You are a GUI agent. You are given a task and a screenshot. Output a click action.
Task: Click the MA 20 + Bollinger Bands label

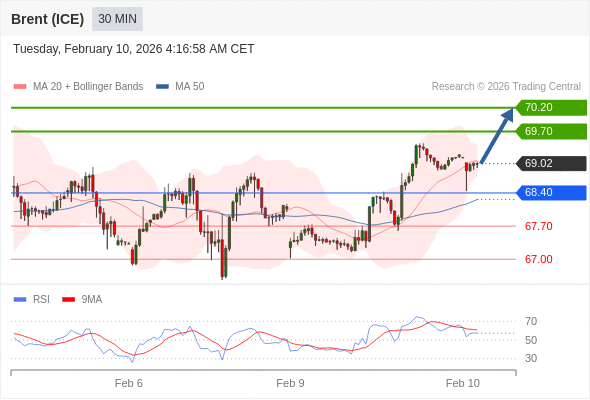pyautogui.click(x=88, y=87)
